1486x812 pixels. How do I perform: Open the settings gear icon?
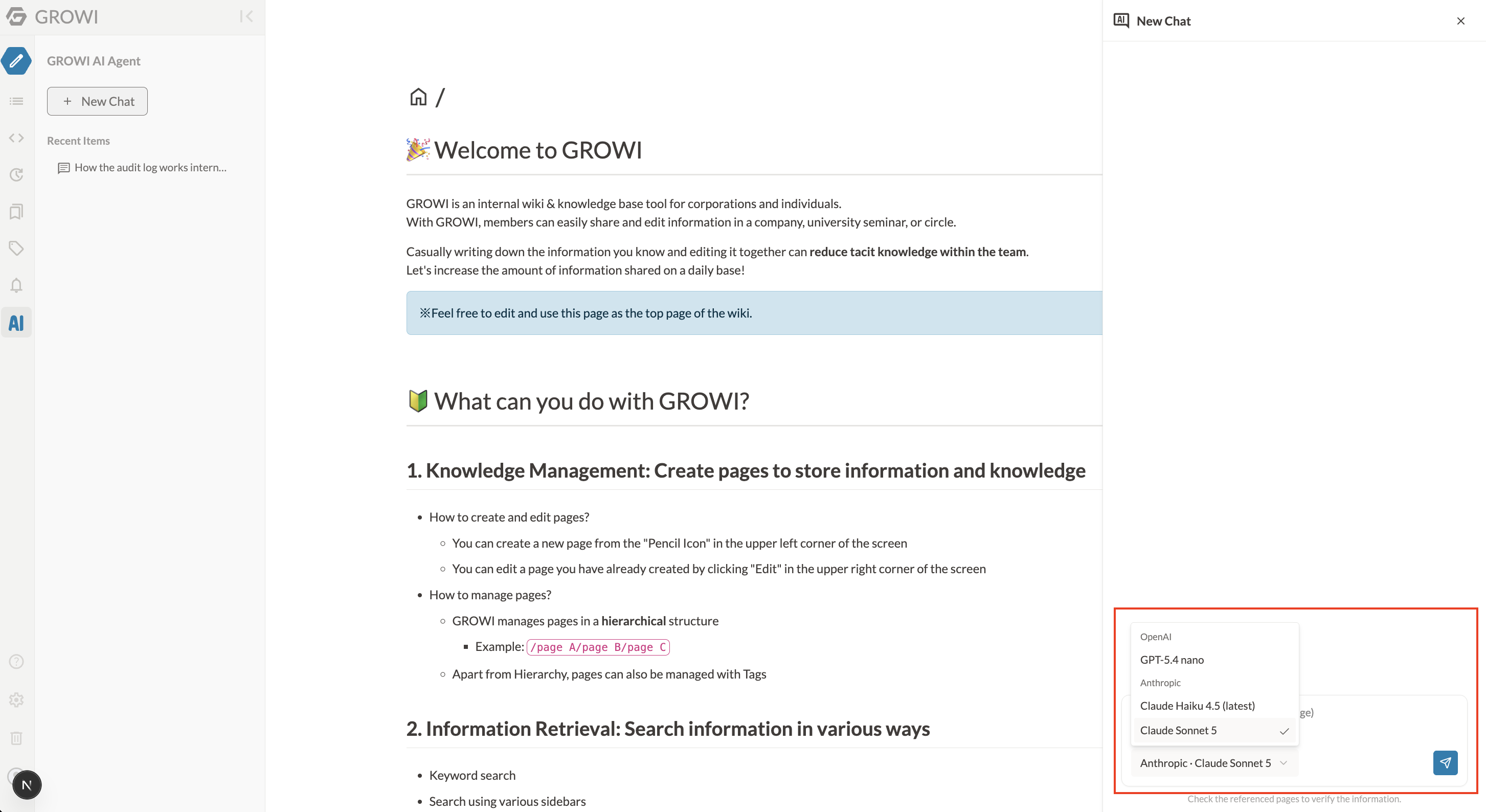16,700
